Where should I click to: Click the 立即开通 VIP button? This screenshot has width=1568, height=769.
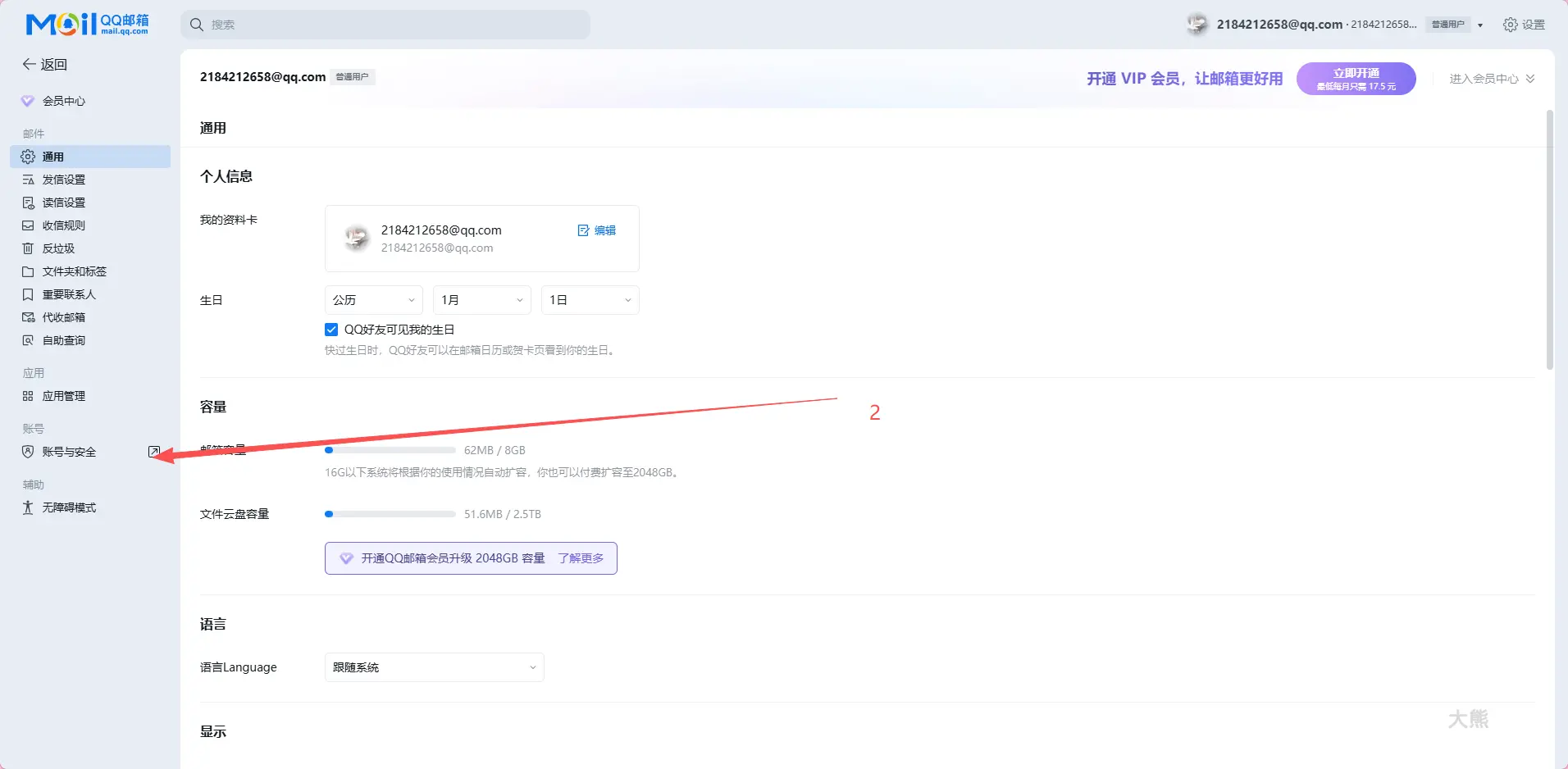coord(1356,79)
